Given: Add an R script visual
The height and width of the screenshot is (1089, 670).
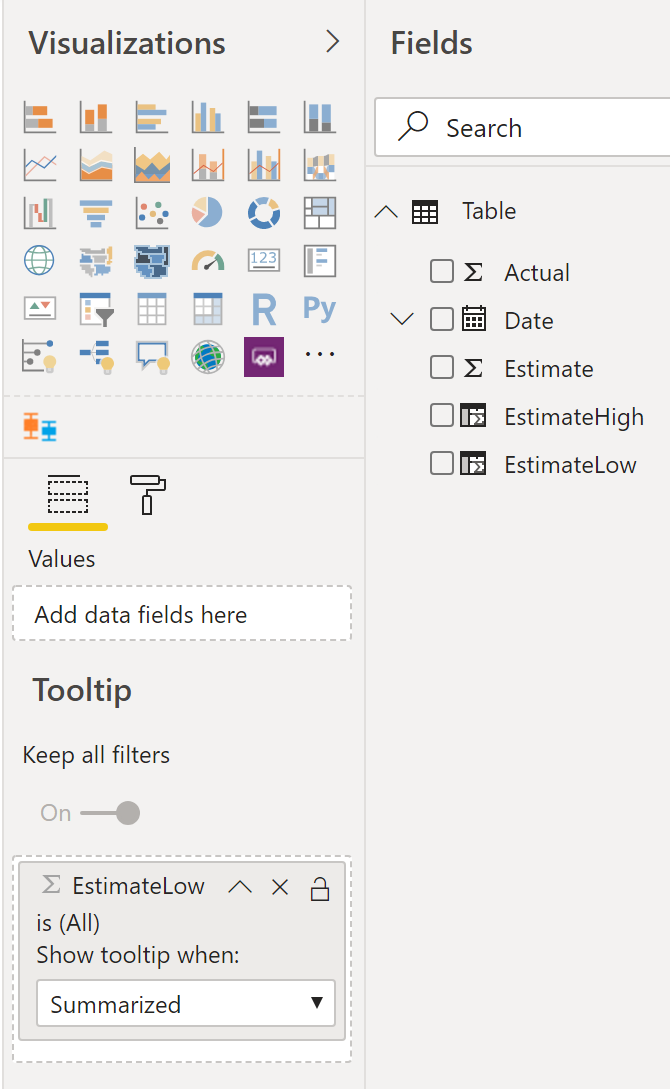Looking at the screenshot, I should [x=264, y=308].
